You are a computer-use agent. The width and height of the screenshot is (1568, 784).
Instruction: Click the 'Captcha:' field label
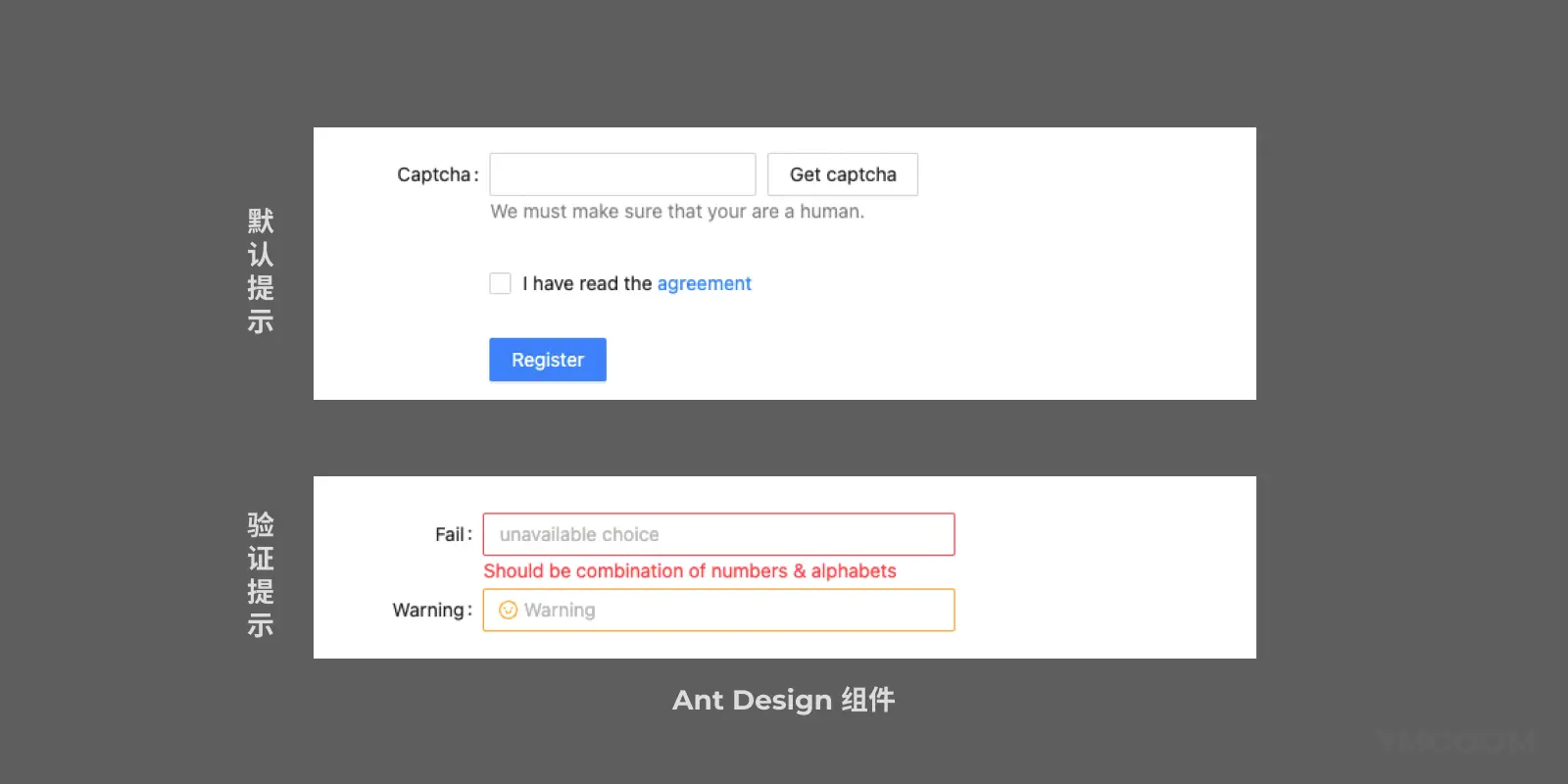(x=437, y=175)
